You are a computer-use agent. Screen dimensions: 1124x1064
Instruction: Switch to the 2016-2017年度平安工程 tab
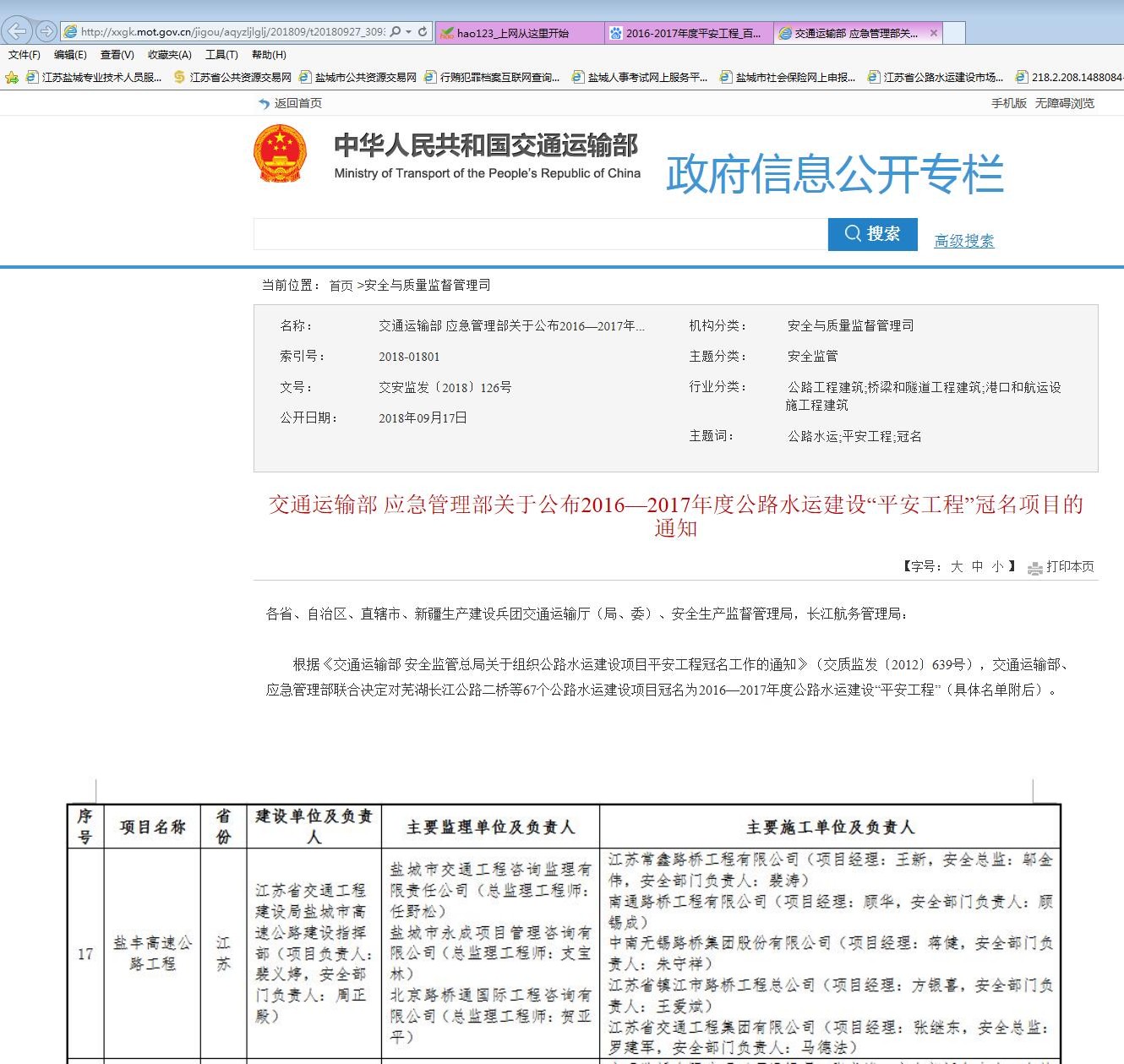pos(688,34)
